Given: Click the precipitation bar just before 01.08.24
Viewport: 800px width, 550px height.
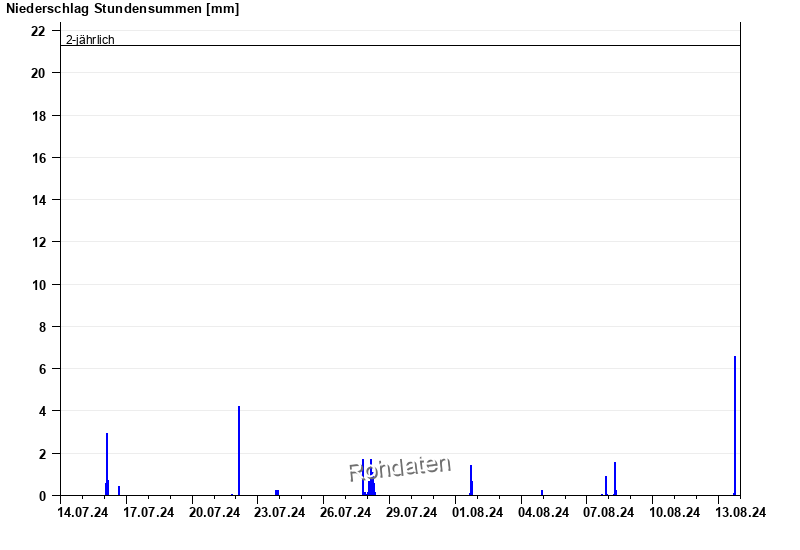Looking at the screenshot, I should tap(471, 479).
